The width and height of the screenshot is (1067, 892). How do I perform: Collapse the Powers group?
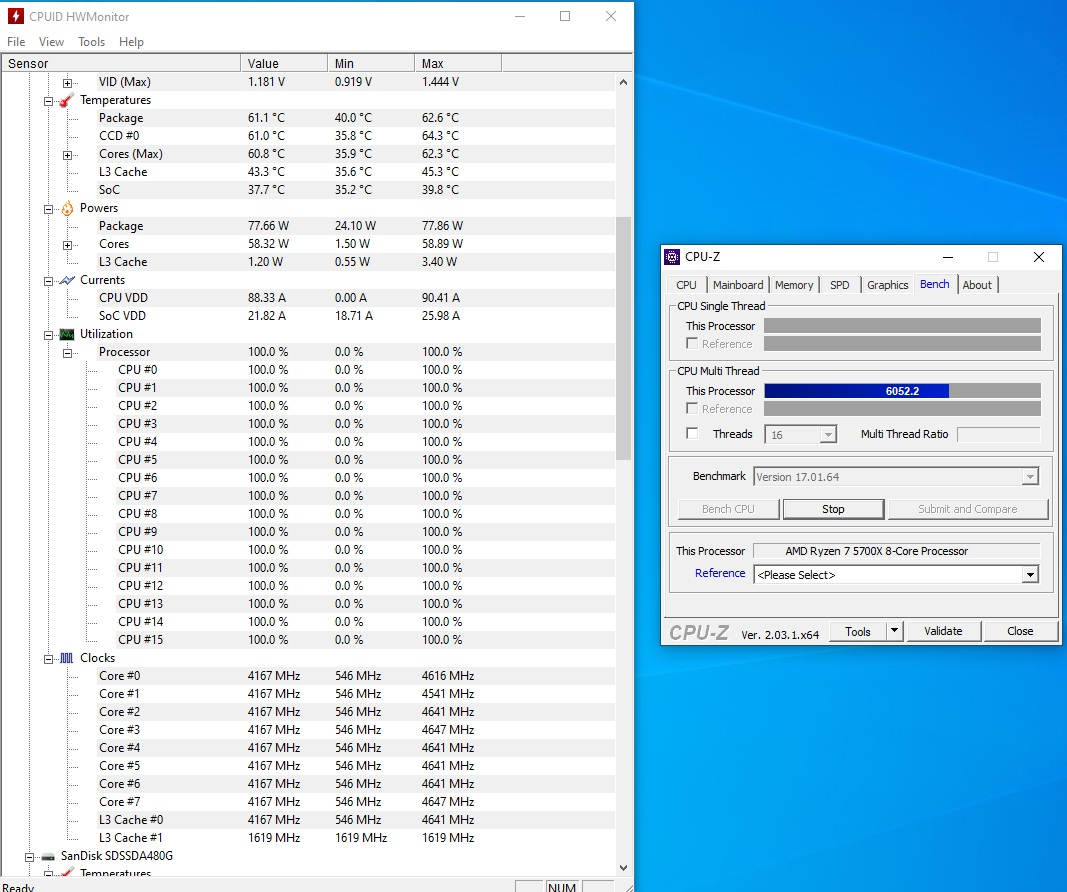[x=48, y=209]
